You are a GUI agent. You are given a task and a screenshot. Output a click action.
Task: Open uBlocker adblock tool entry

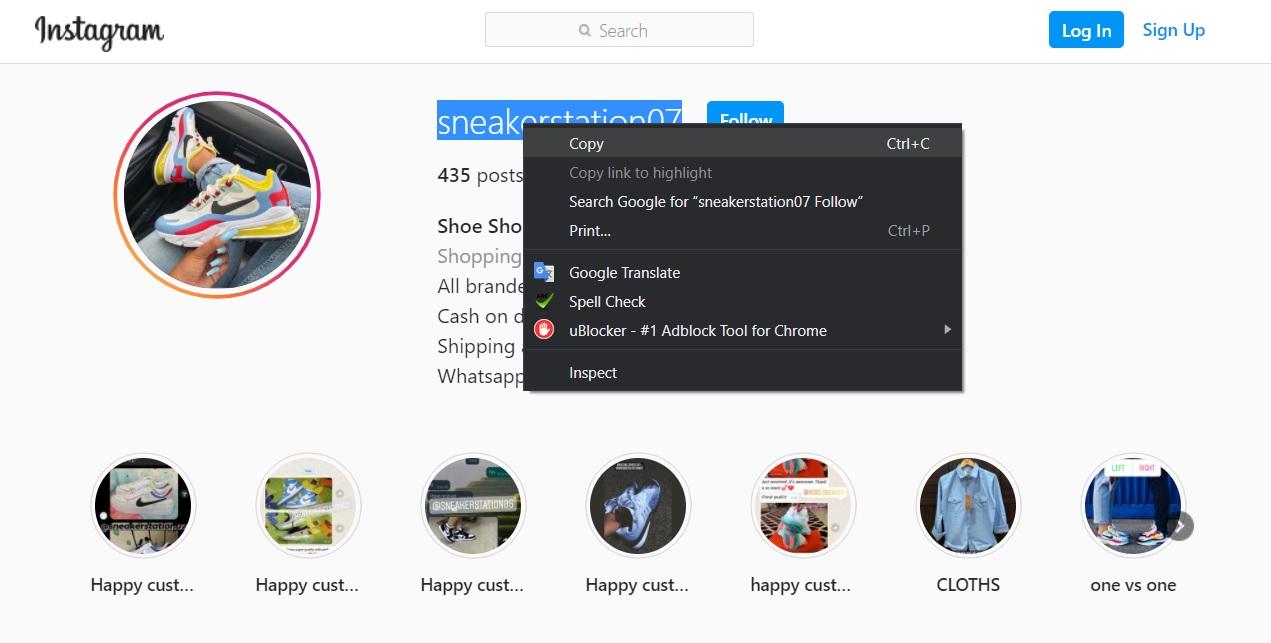point(697,330)
